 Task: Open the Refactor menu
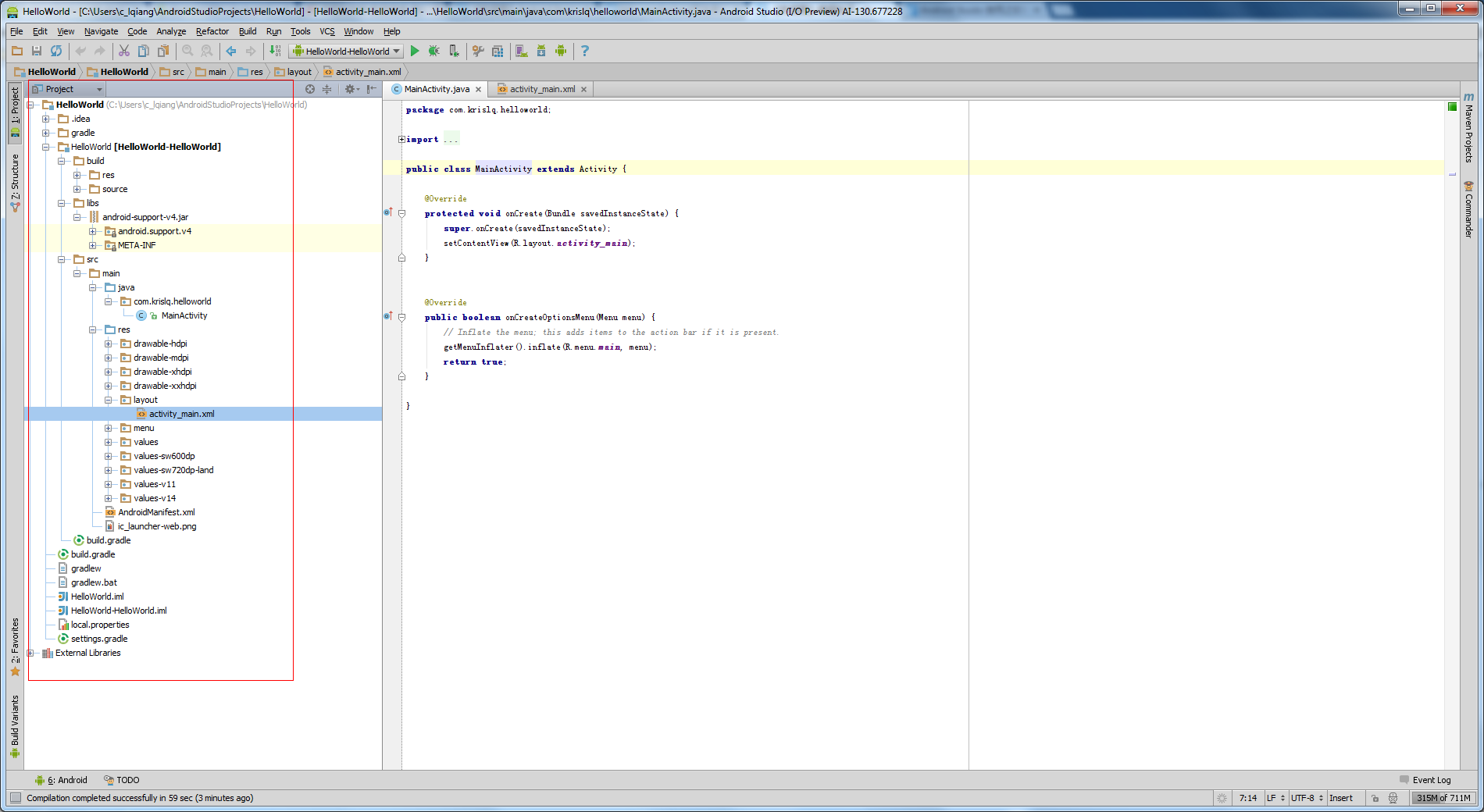pyautogui.click(x=212, y=31)
